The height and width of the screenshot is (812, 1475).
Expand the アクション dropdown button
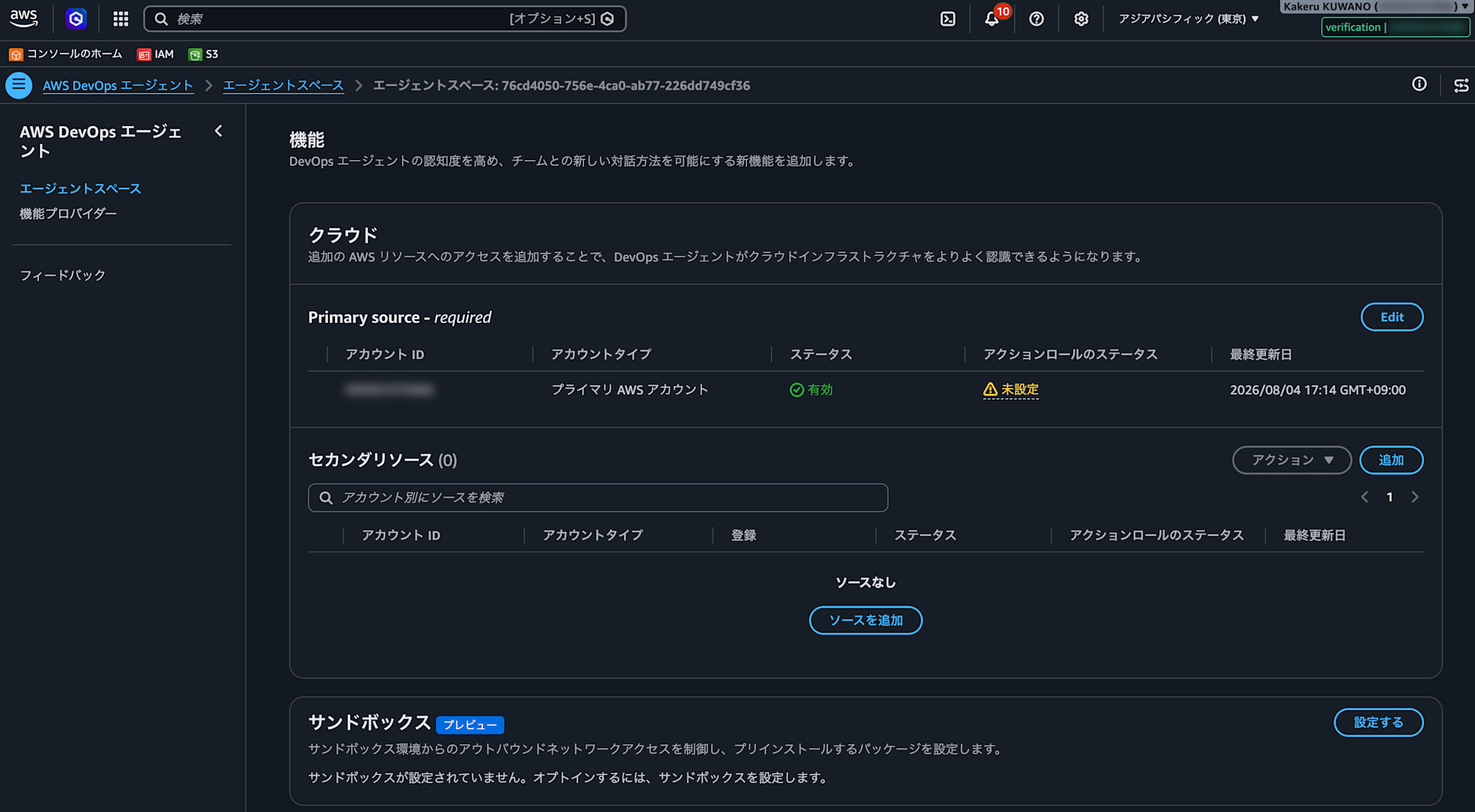click(x=1292, y=460)
